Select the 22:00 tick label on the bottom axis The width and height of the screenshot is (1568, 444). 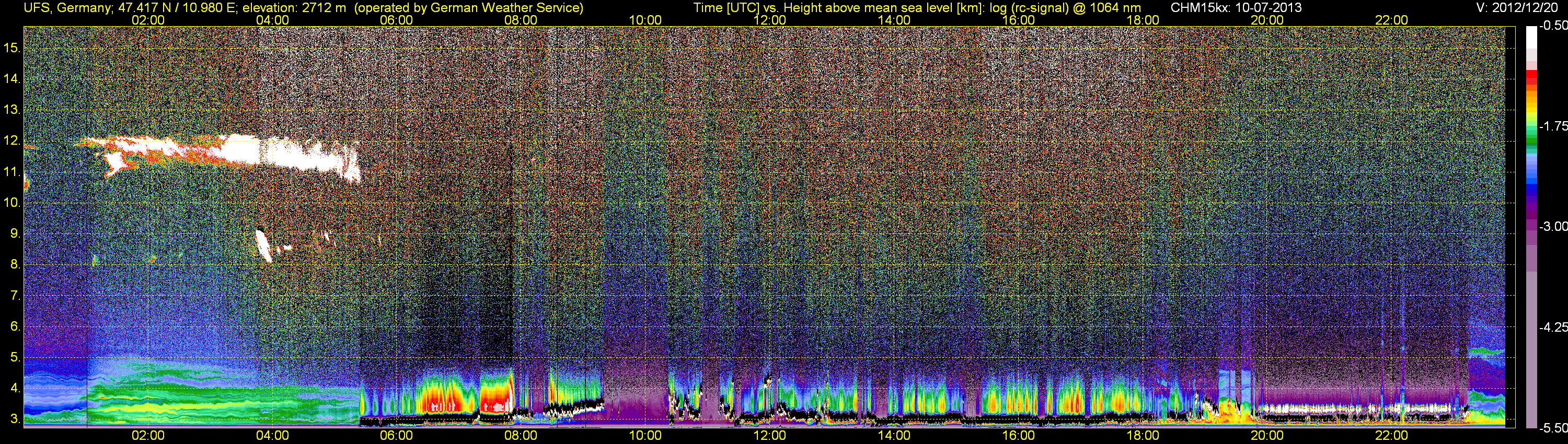point(1391,436)
